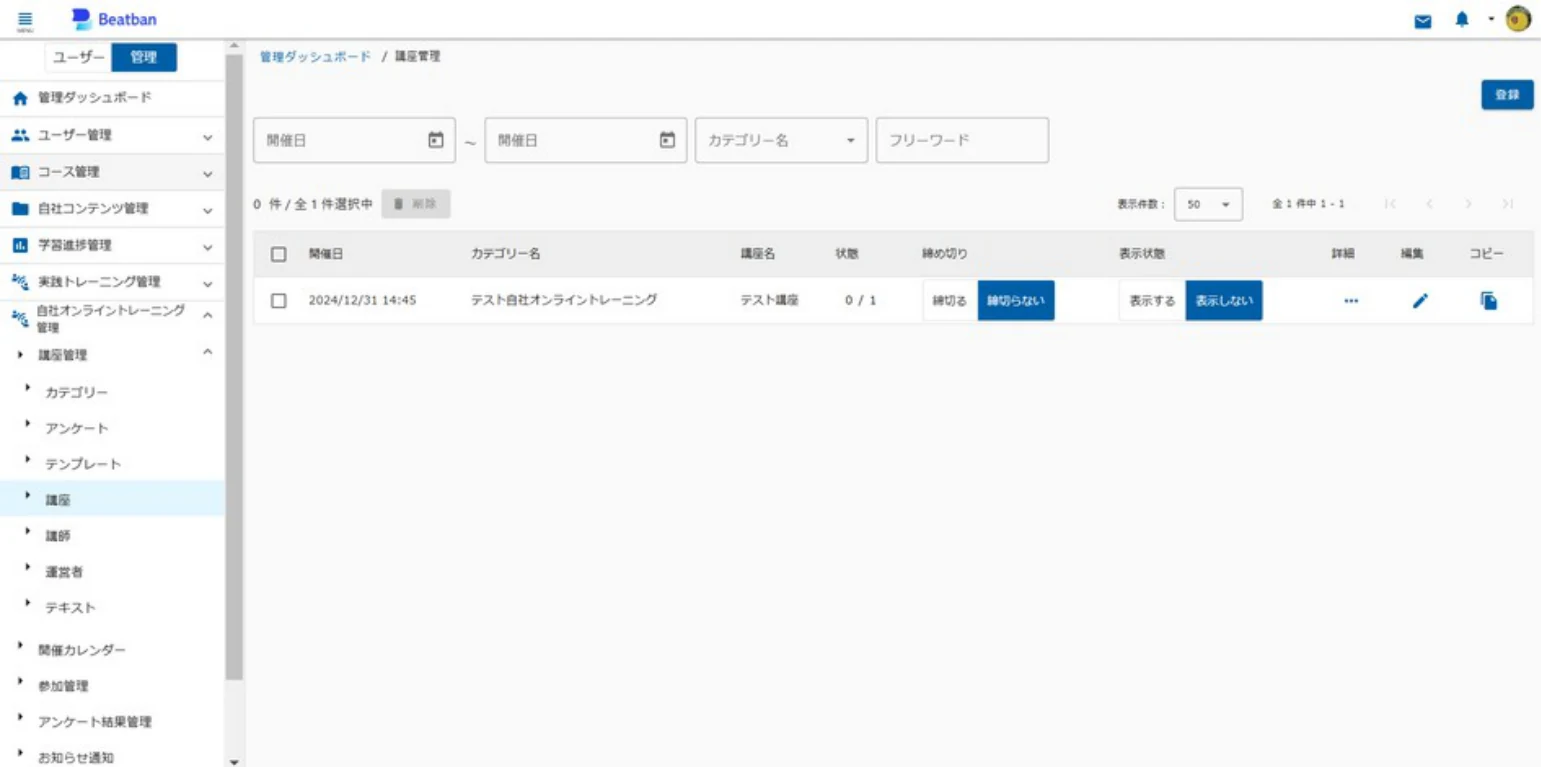The height and width of the screenshot is (767, 1541).
Task: Click the コース管理 book icon
Action: pos(19,172)
